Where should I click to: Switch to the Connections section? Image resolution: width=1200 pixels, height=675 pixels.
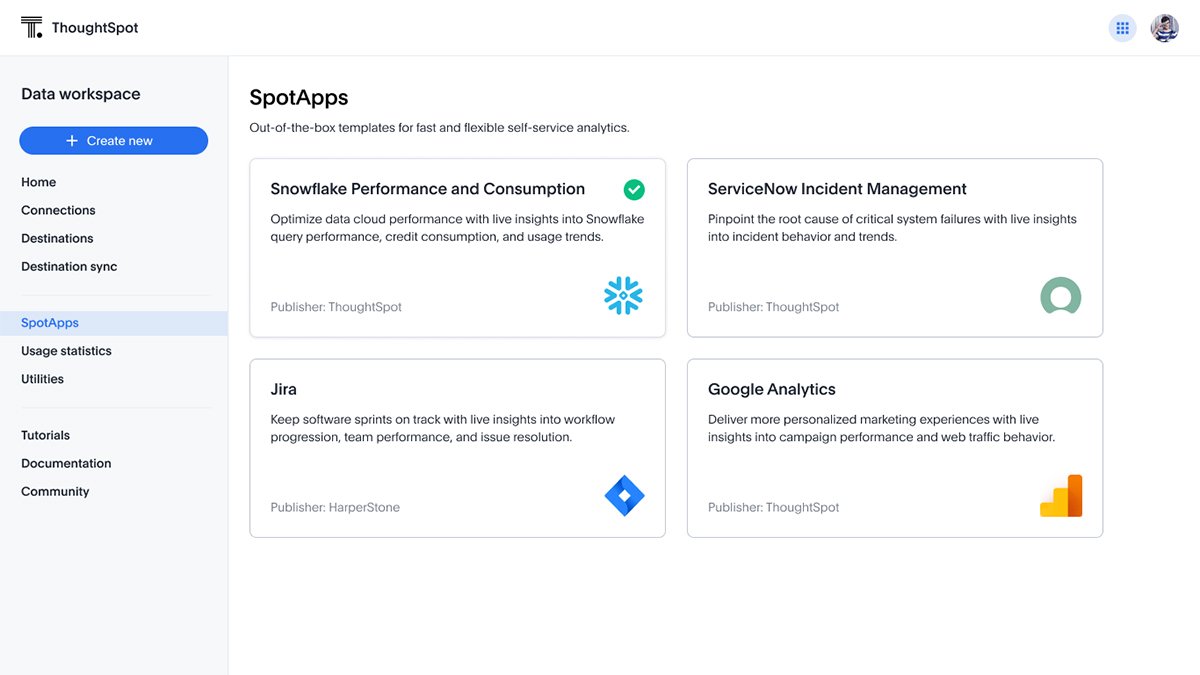[x=58, y=210]
